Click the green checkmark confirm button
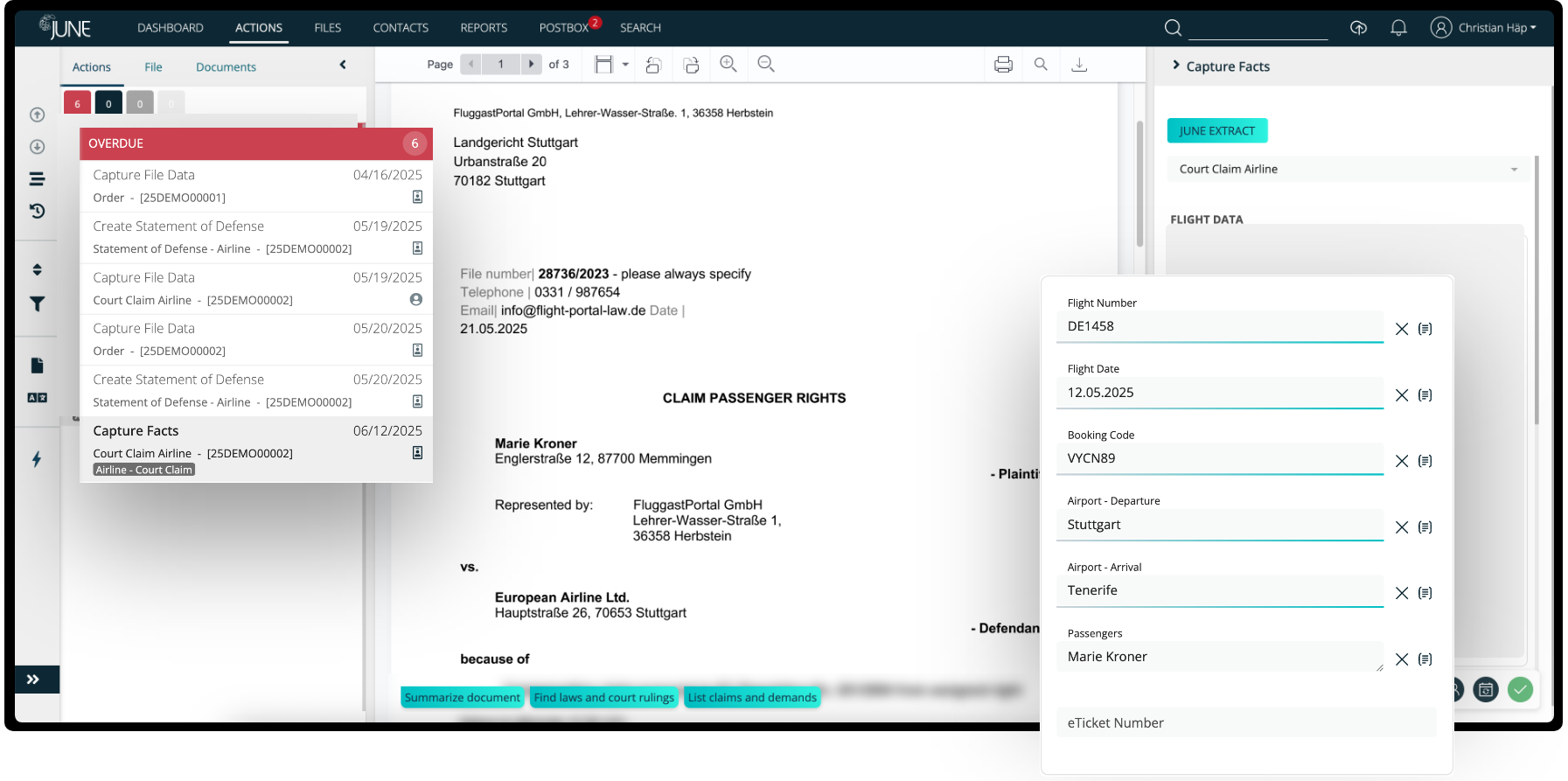The height and width of the screenshot is (781, 1568). click(1521, 689)
